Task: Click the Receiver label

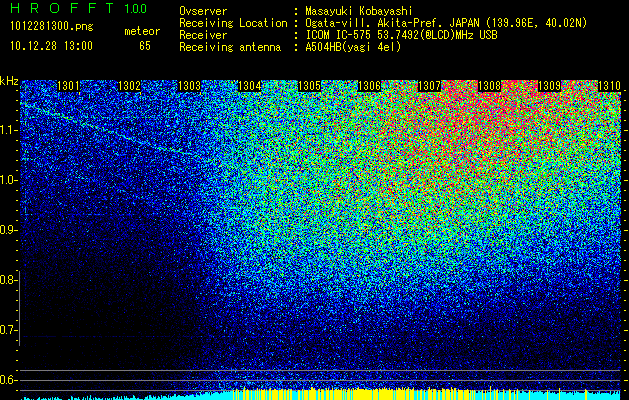Action: 203,35
